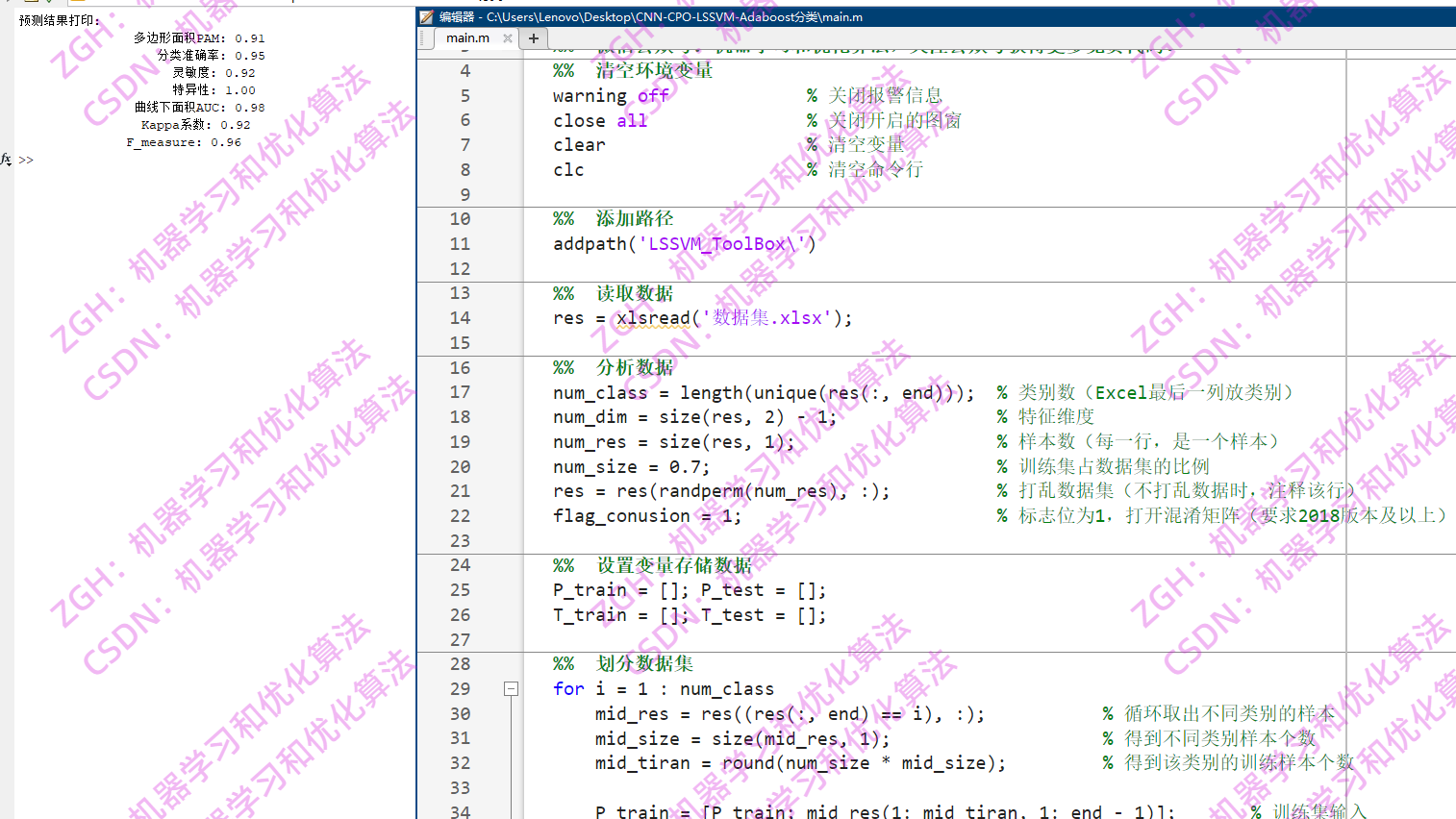Switch to the main.m tab
Viewport: 1456px width, 819px height.
click(x=467, y=38)
